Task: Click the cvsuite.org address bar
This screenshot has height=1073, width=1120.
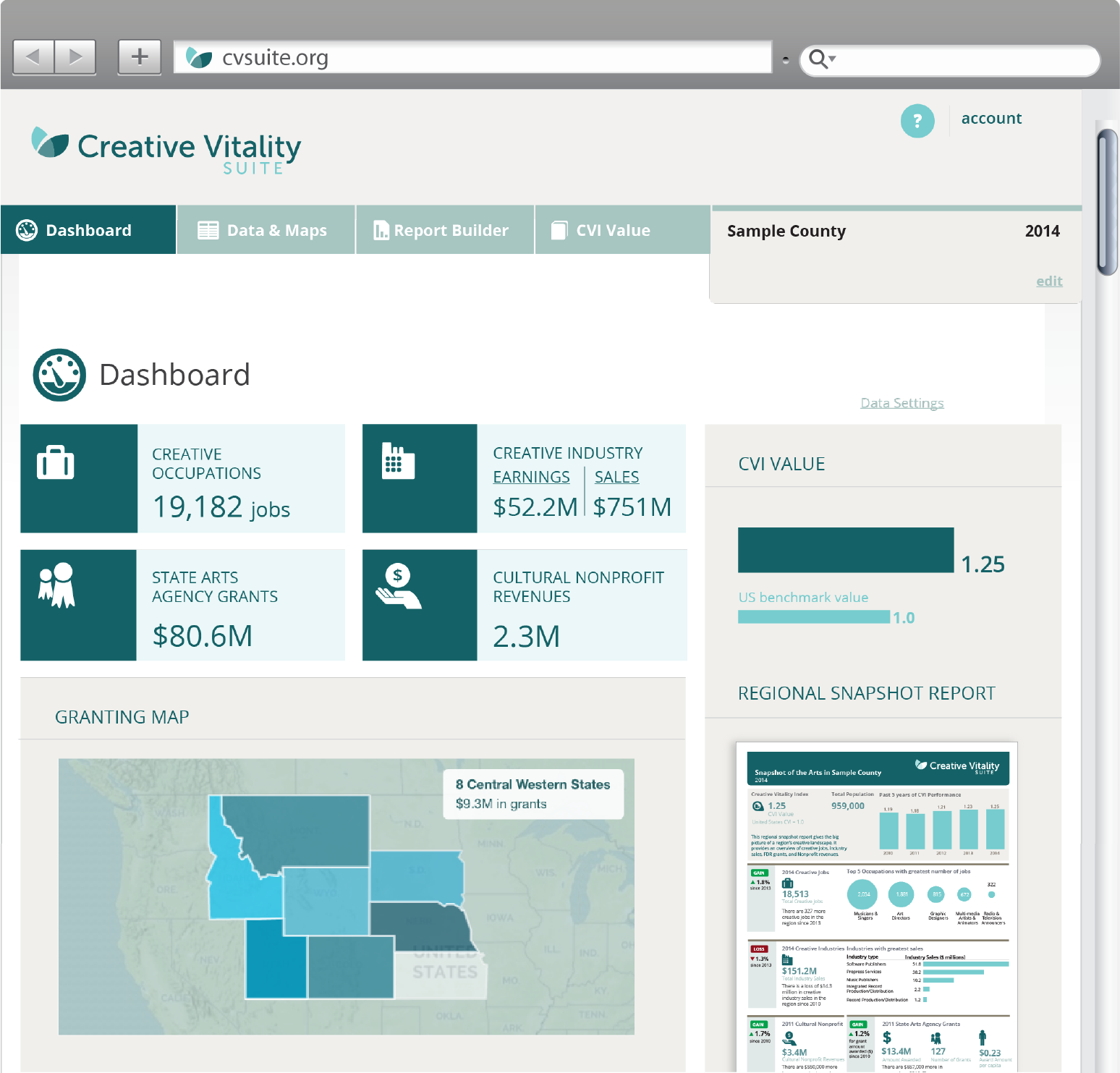Action: click(472, 57)
